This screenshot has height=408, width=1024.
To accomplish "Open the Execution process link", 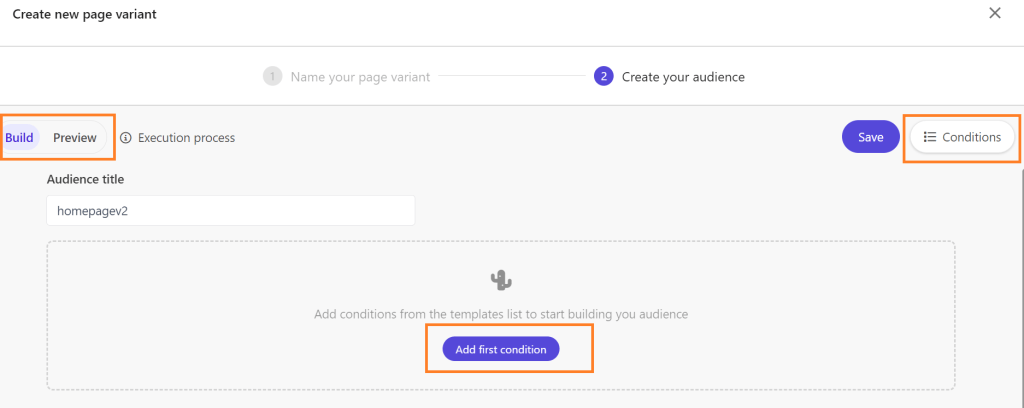I will tap(186, 138).
